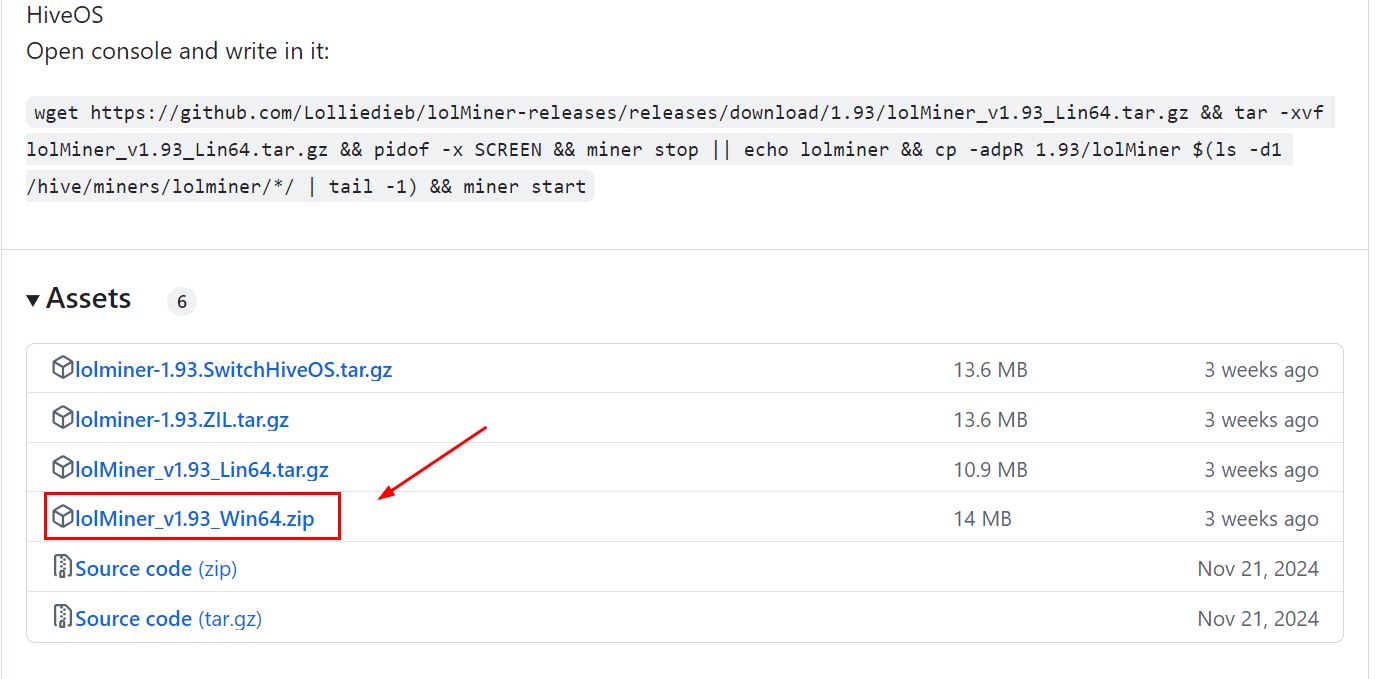Image resolution: width=1400 pixels, height=679 pixels.
Task: Download lolminer-1.93.SwitchHiveOS.tar.gz
Action: (x=233, y=370)
